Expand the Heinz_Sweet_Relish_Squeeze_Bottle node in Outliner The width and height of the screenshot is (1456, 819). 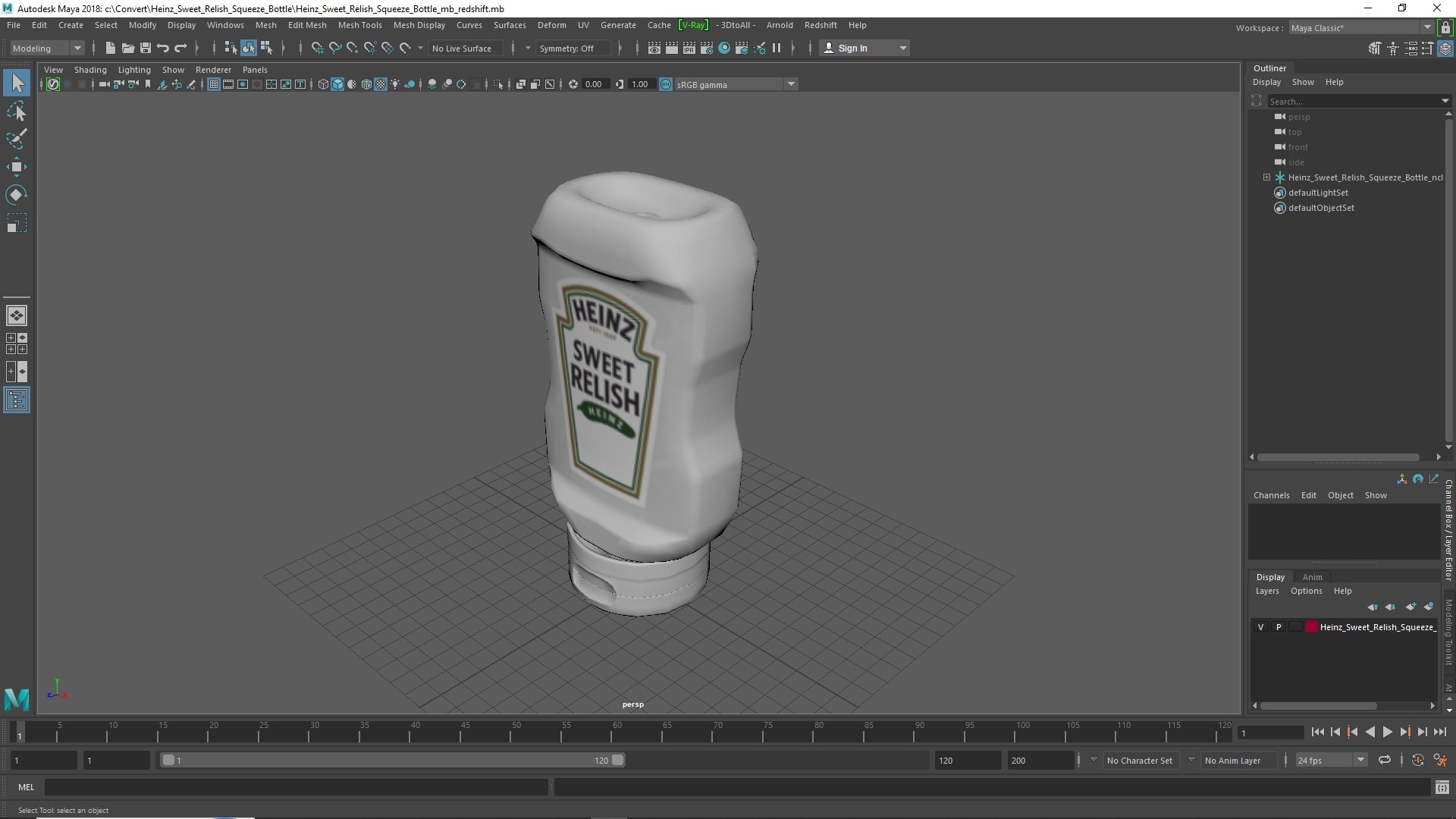[1266, 177]
